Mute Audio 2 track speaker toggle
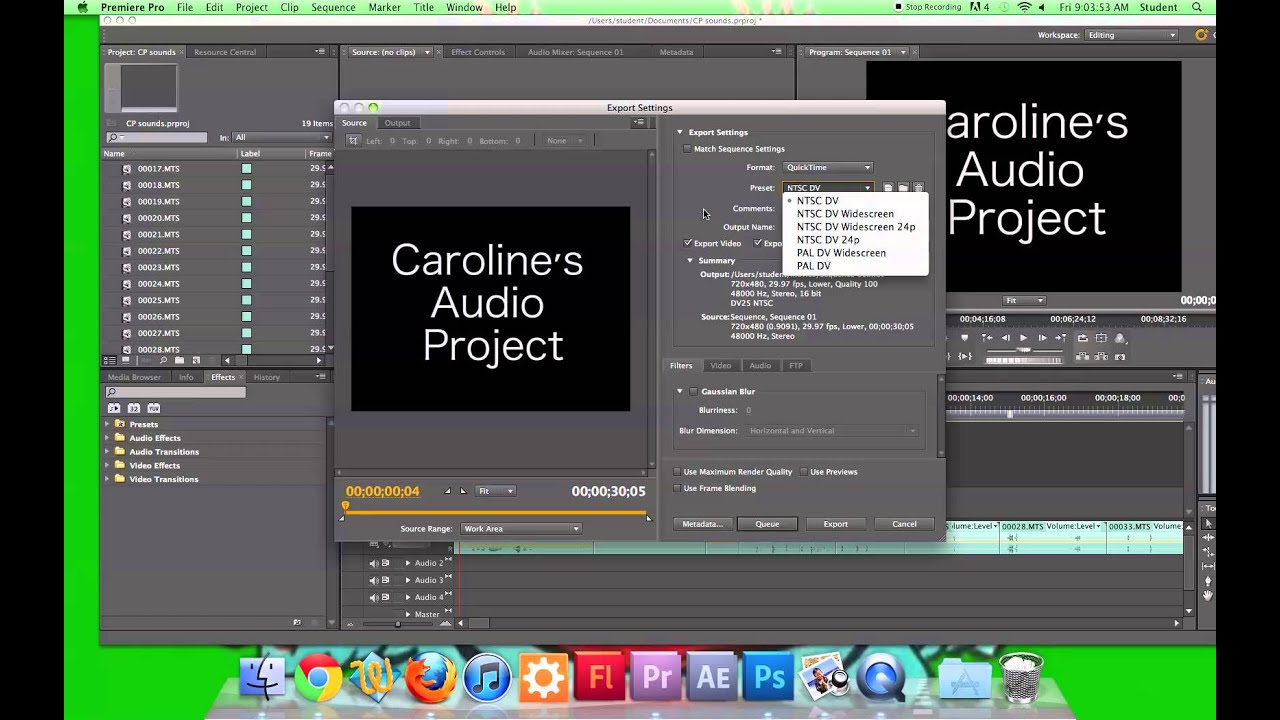Viewport: 1280px width, 720px height. click(374, 563)
